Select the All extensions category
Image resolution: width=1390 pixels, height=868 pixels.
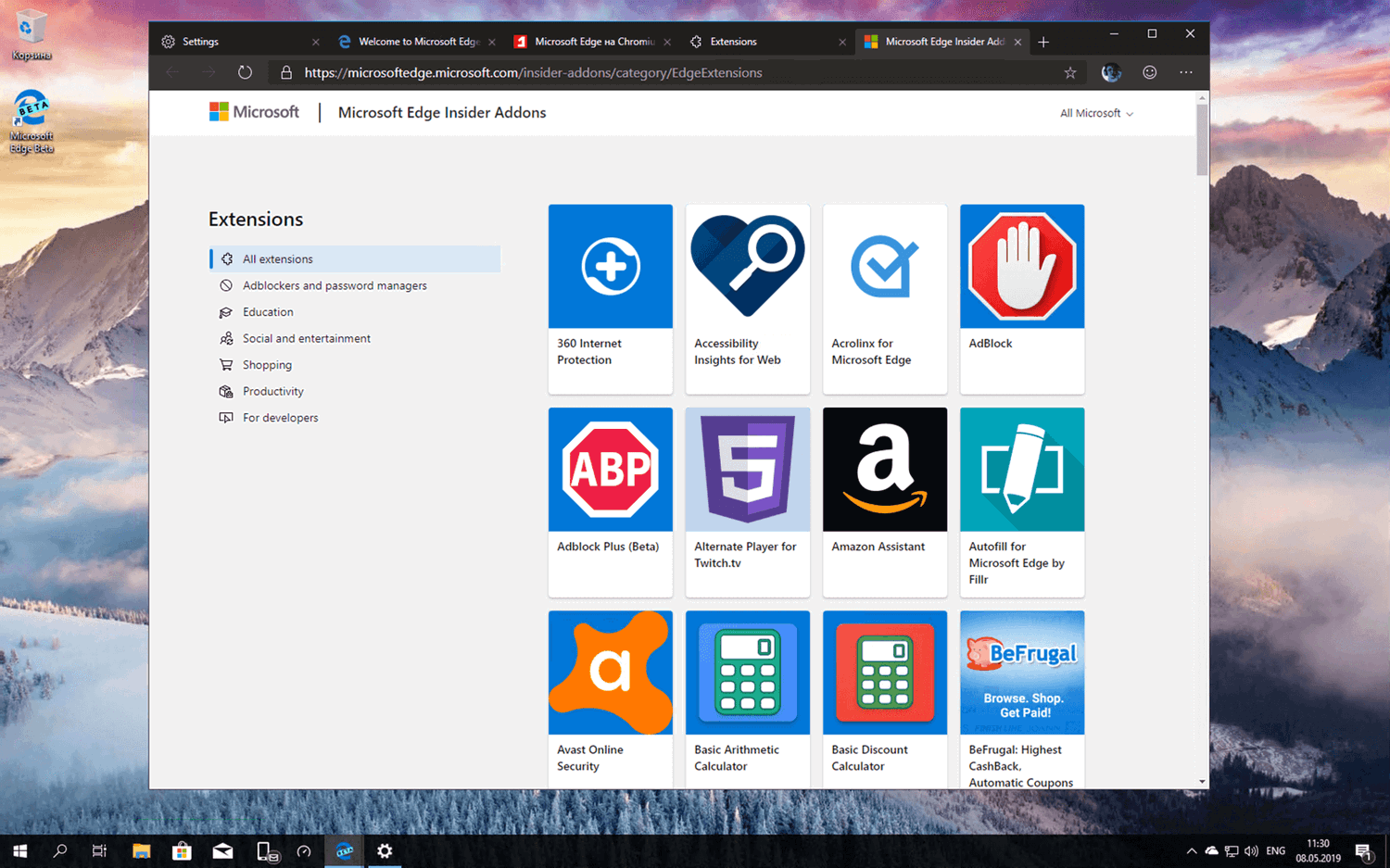pyautogui.click(x=355, y=259)
